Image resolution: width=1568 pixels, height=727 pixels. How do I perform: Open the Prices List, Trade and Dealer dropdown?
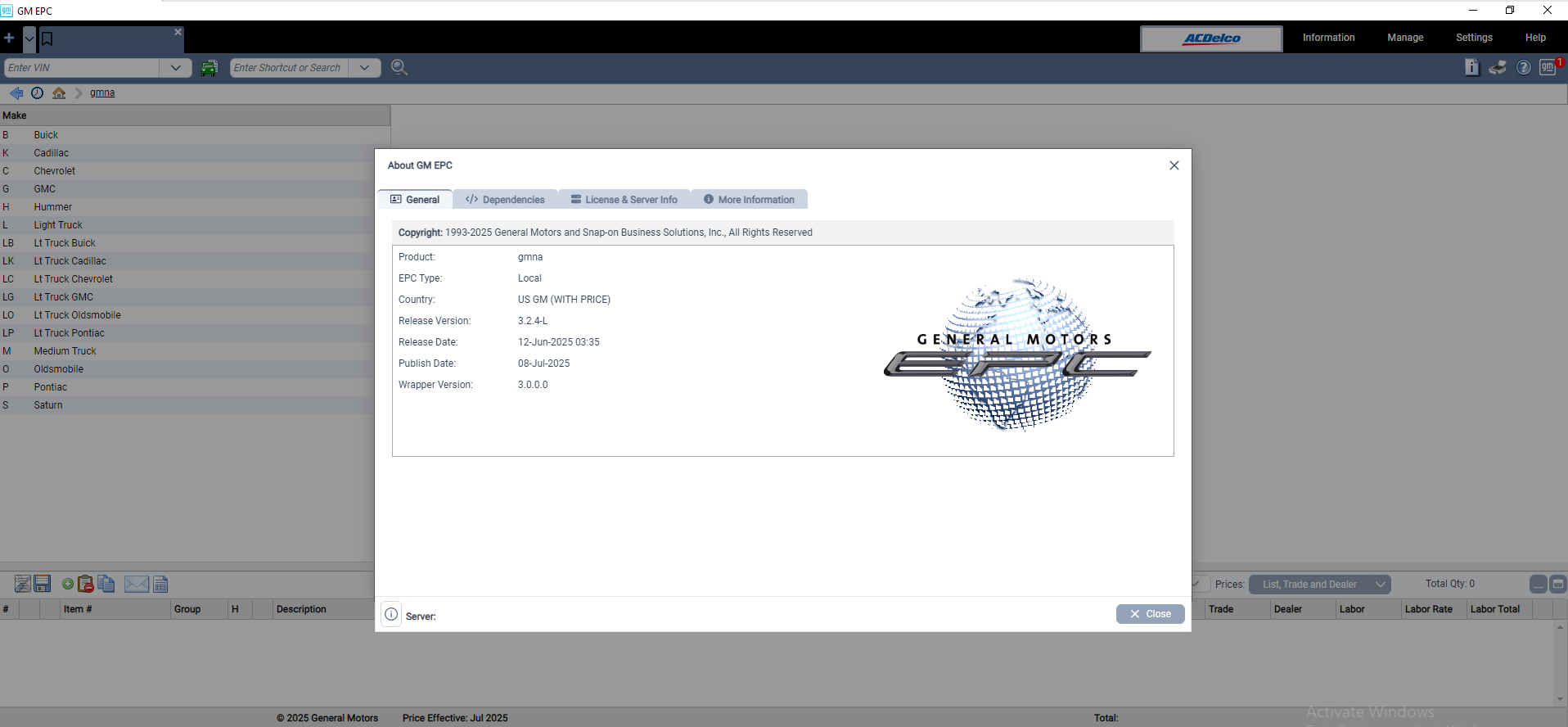(x=1319, y=585)
